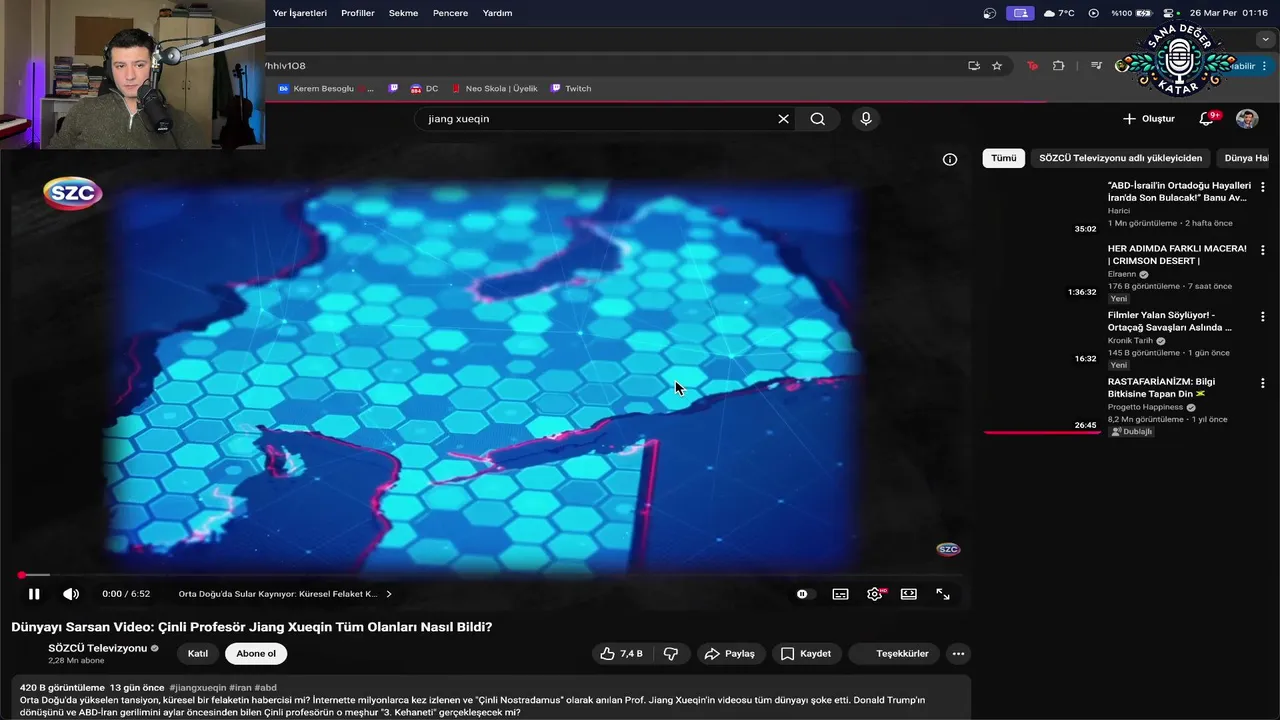Image resolution: width=1280 pixels, height=720 pixels.
Task: Run search with the magnifier icon
Action: pyautogui.click(x=818, y=119)
